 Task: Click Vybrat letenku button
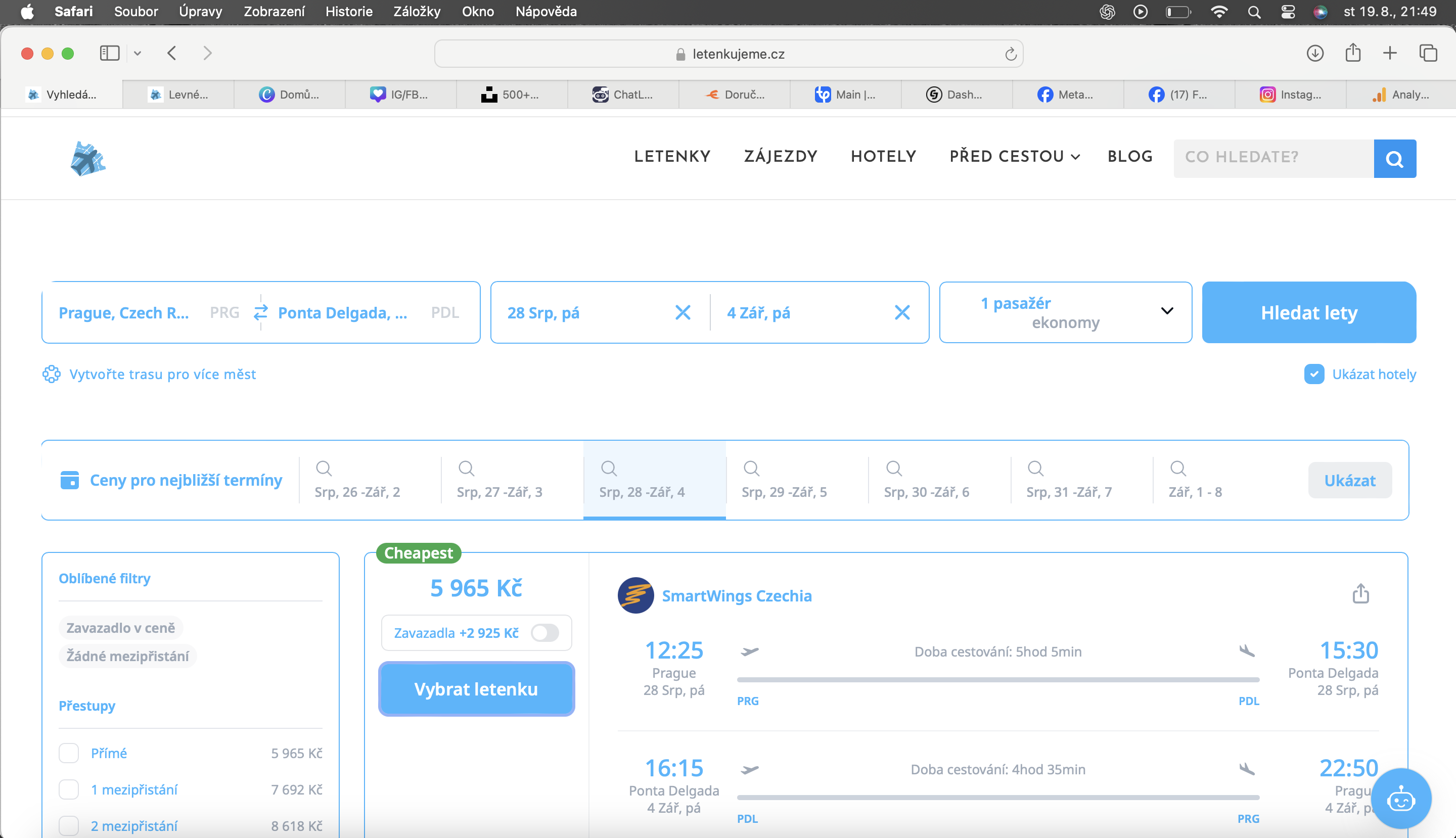pyautogui.click(x=476, y=689)
